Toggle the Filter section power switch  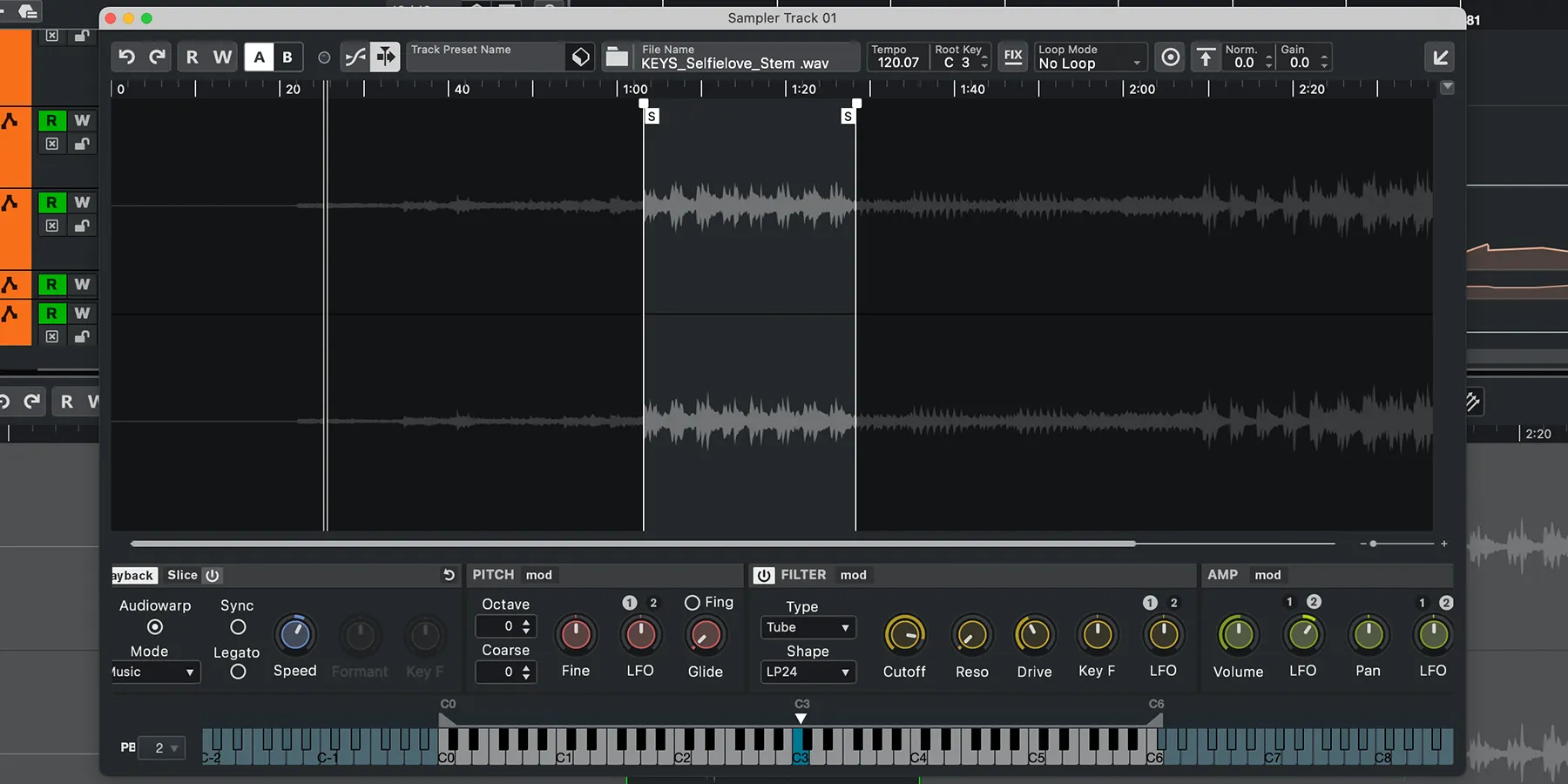pyautogui.click(x=764, y=575)
